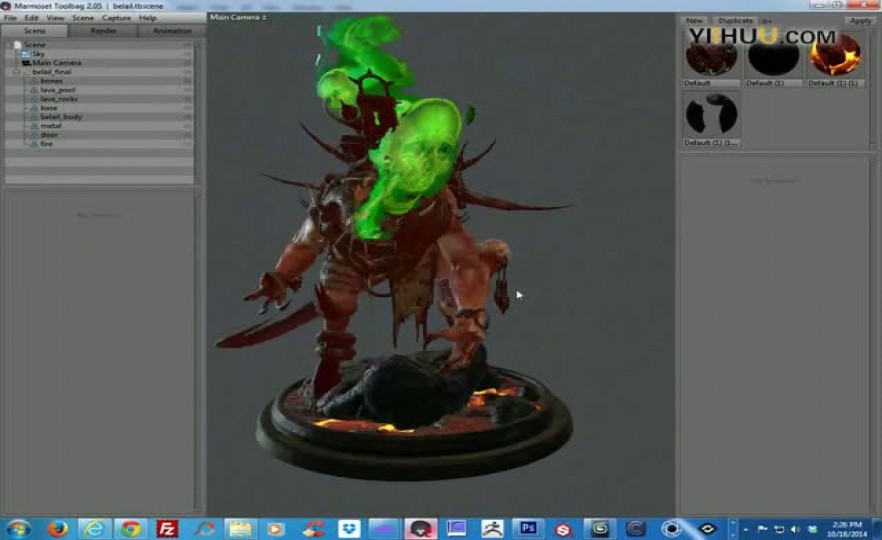The image size is (882, 540).
Task: Toggle visibility of the Main Camera
Action: pos(187,63)
